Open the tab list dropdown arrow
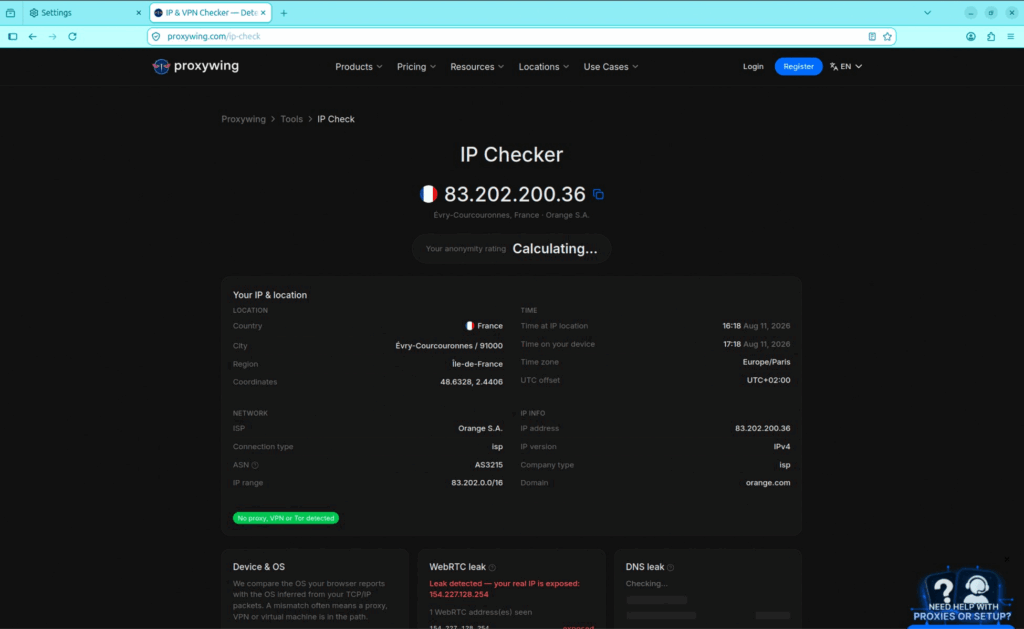Screen dimensions: 1024x629 click(x=927, y=13)
